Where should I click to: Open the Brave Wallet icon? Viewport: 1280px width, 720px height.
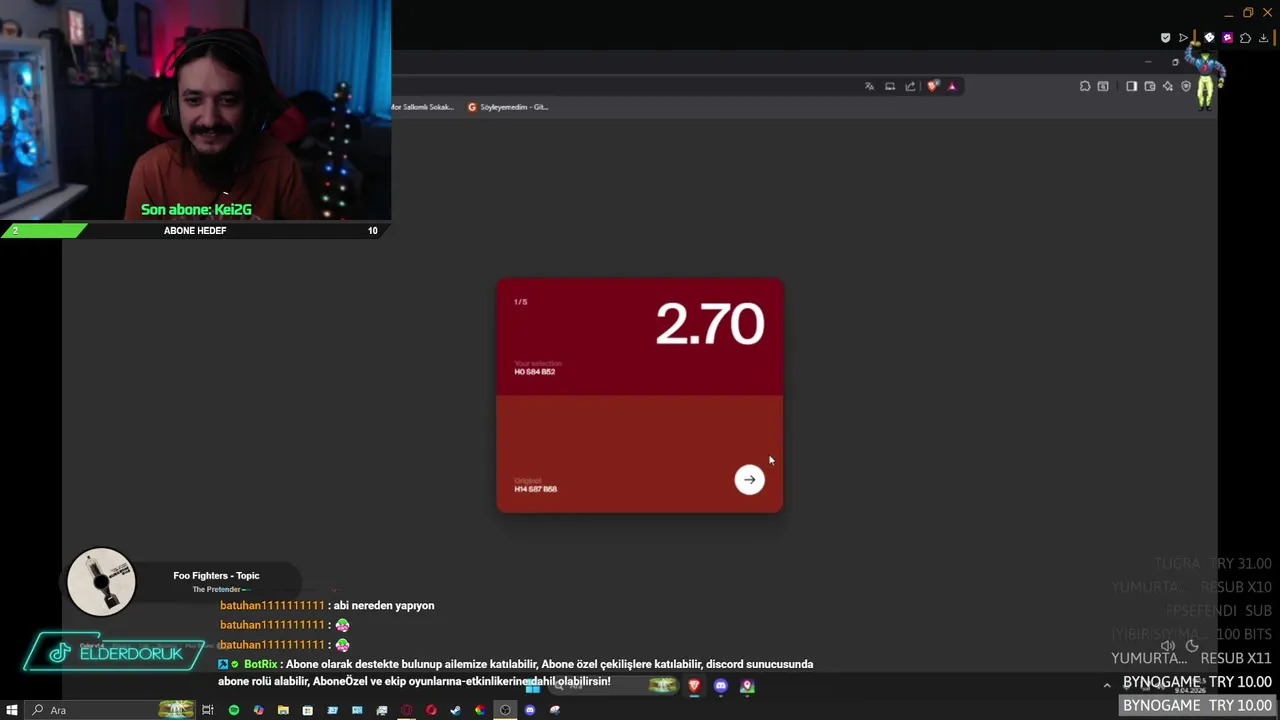[1149, 86]
